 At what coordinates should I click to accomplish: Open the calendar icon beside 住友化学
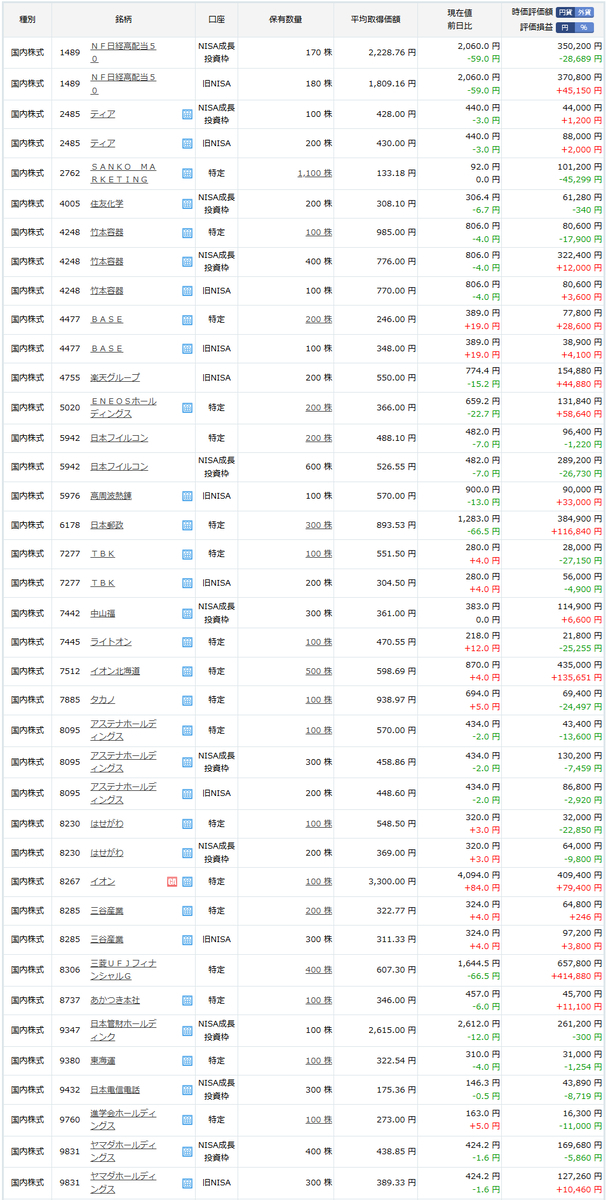point(187,203)
